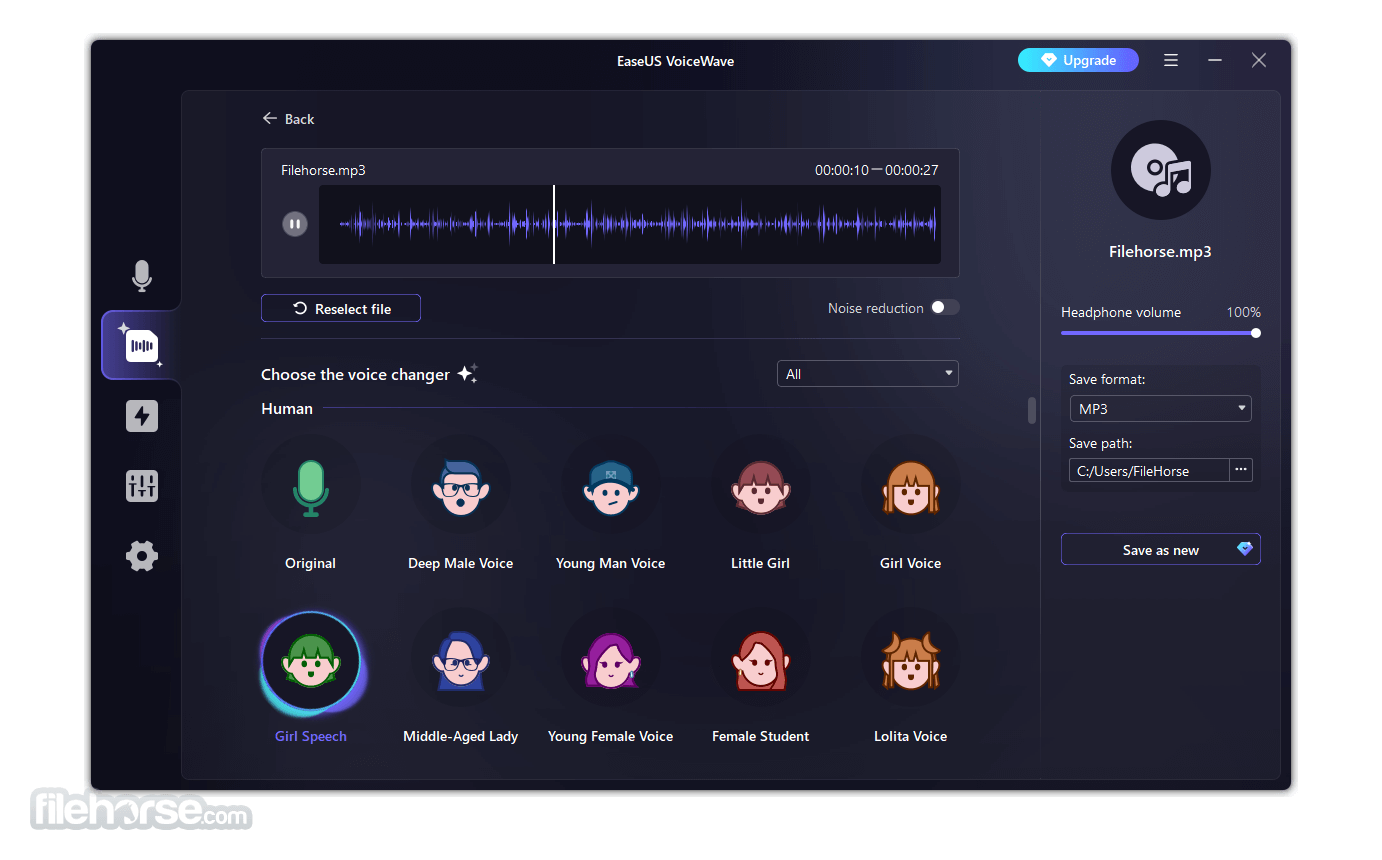Click the save path field C:/Users/FileHorse

coord(1149,471)
